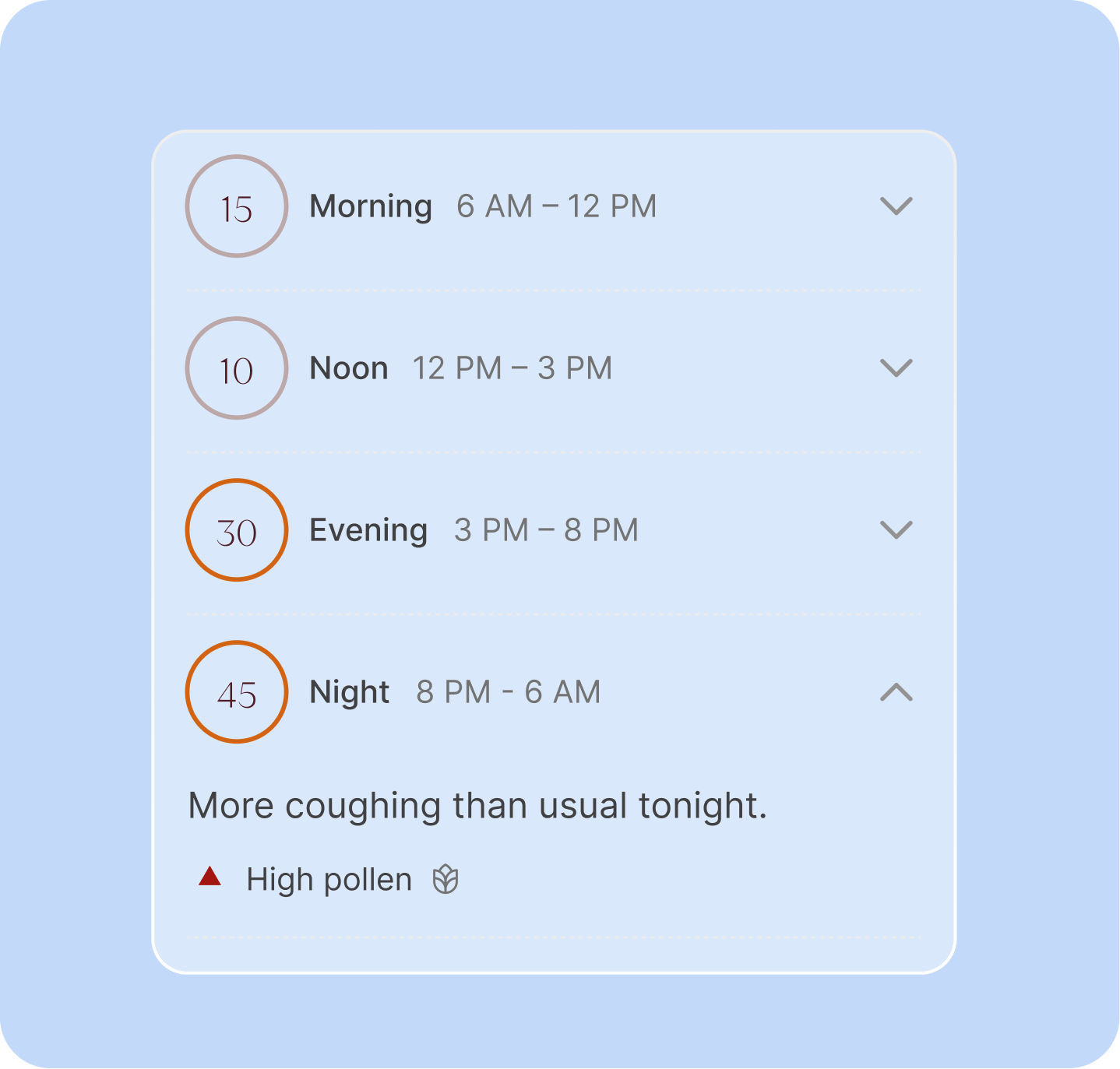1120x1069 pixels.
Task: Click the Noon score circle showing 10
Action: [x=237, y=368]
